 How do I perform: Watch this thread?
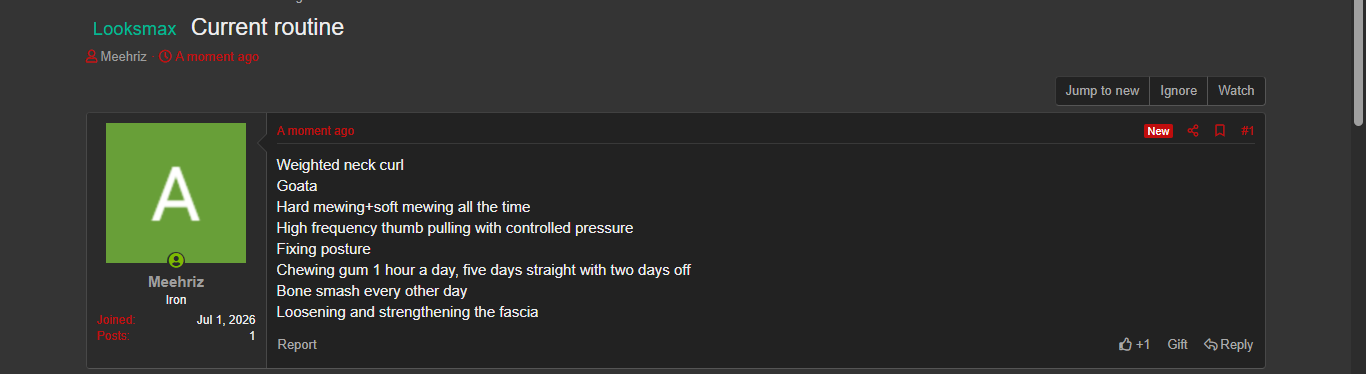1236,91
